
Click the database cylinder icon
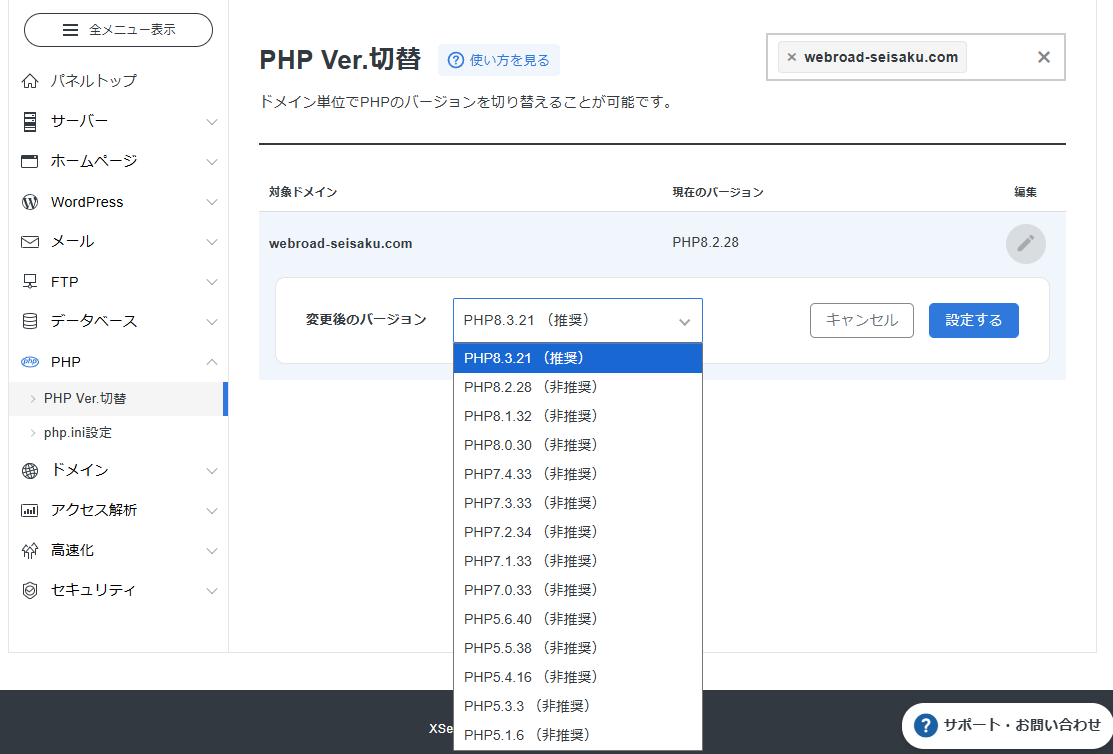30,321
